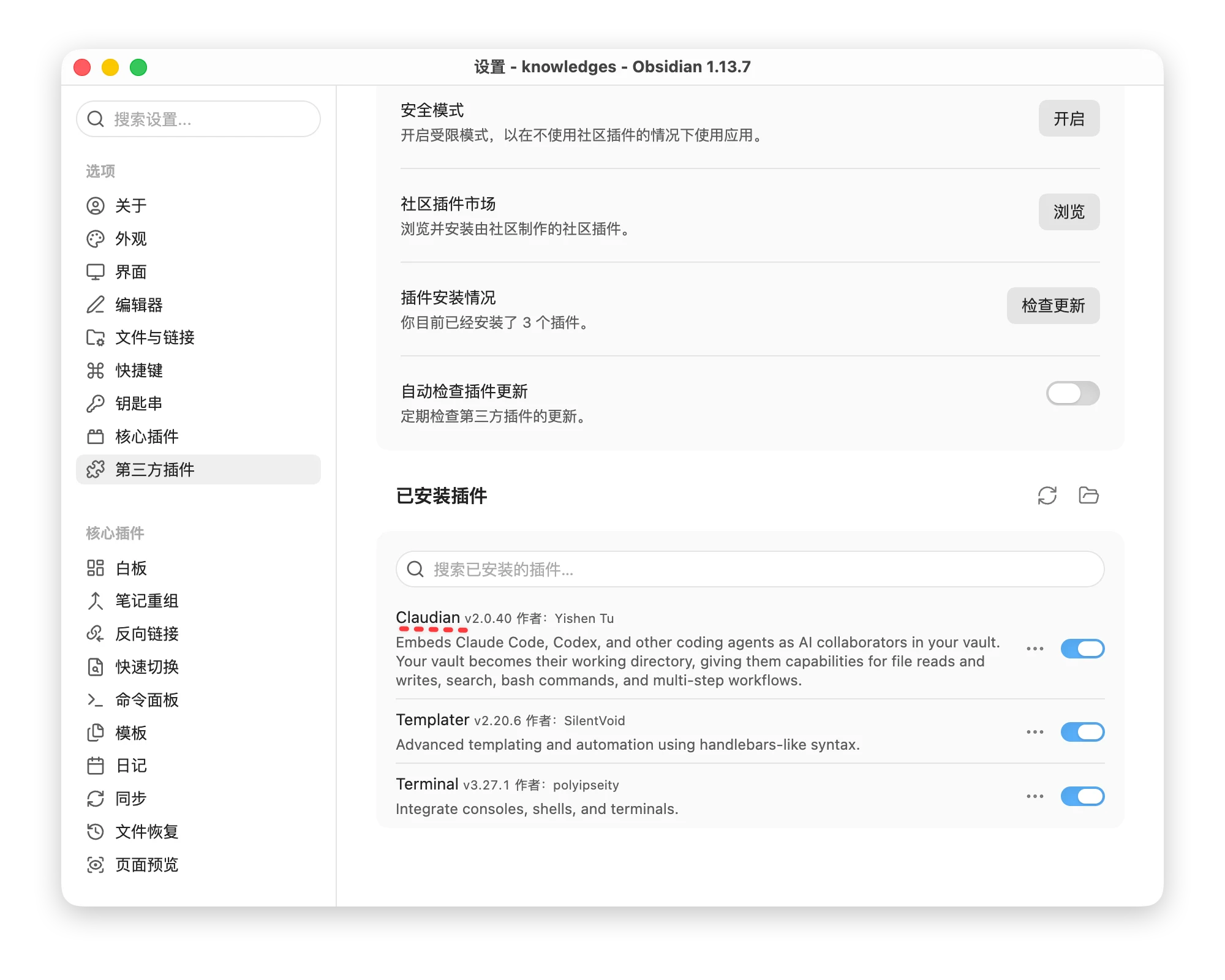Click the grid icon beside 白板
Image resolution: width=1225 pixels, height=980 pixels.
pos(96,568)
